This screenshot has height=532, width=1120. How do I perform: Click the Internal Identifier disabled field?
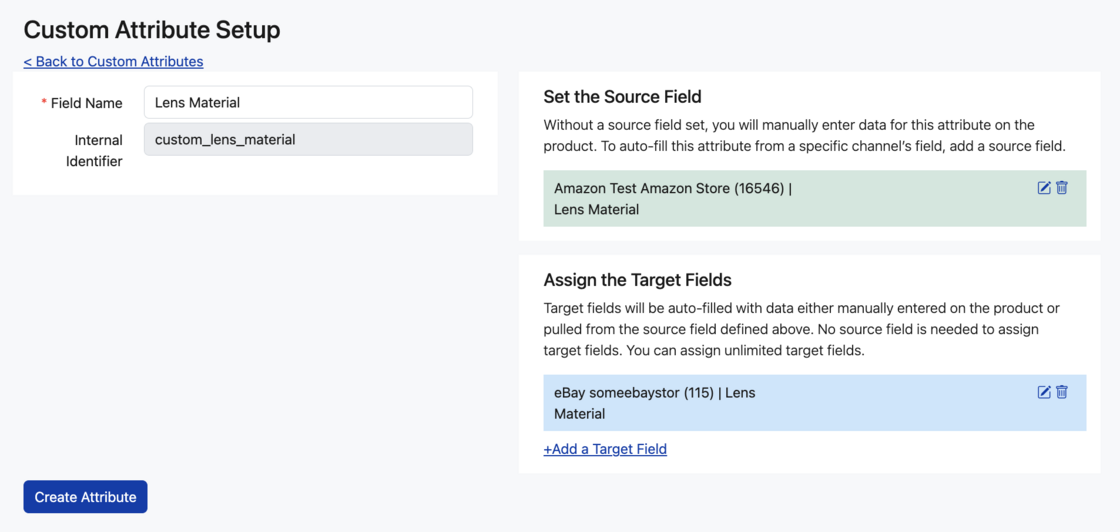[308, 139]
